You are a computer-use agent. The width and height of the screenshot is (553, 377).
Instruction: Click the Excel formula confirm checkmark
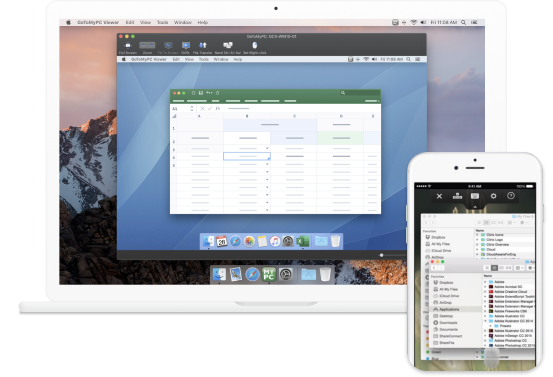click(x=210, y=108)
